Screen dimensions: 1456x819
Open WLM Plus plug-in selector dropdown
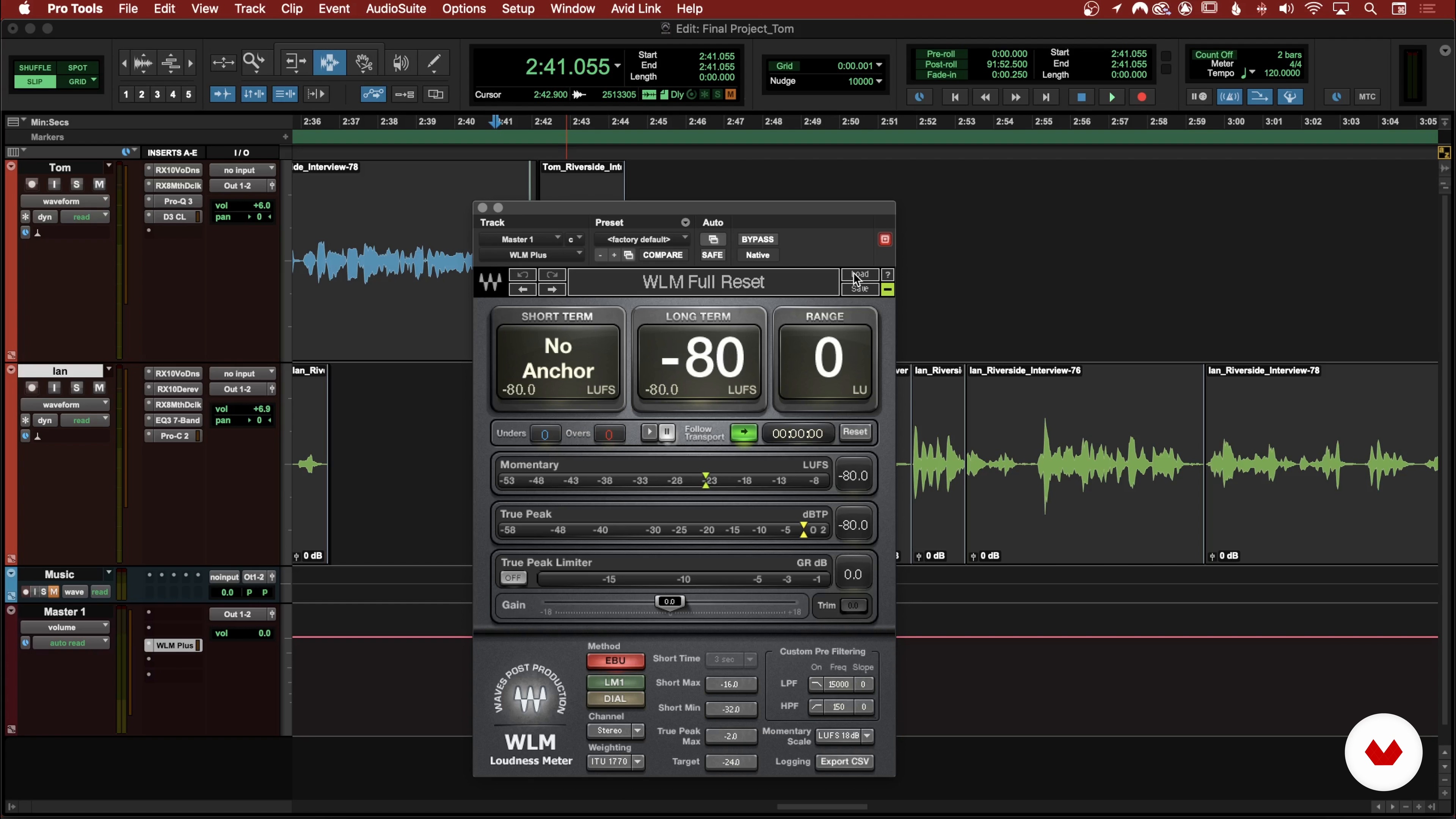point(532,256)
